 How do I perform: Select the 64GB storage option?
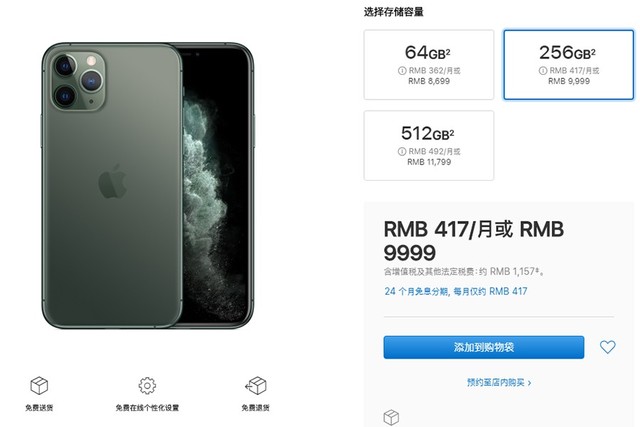429,64
